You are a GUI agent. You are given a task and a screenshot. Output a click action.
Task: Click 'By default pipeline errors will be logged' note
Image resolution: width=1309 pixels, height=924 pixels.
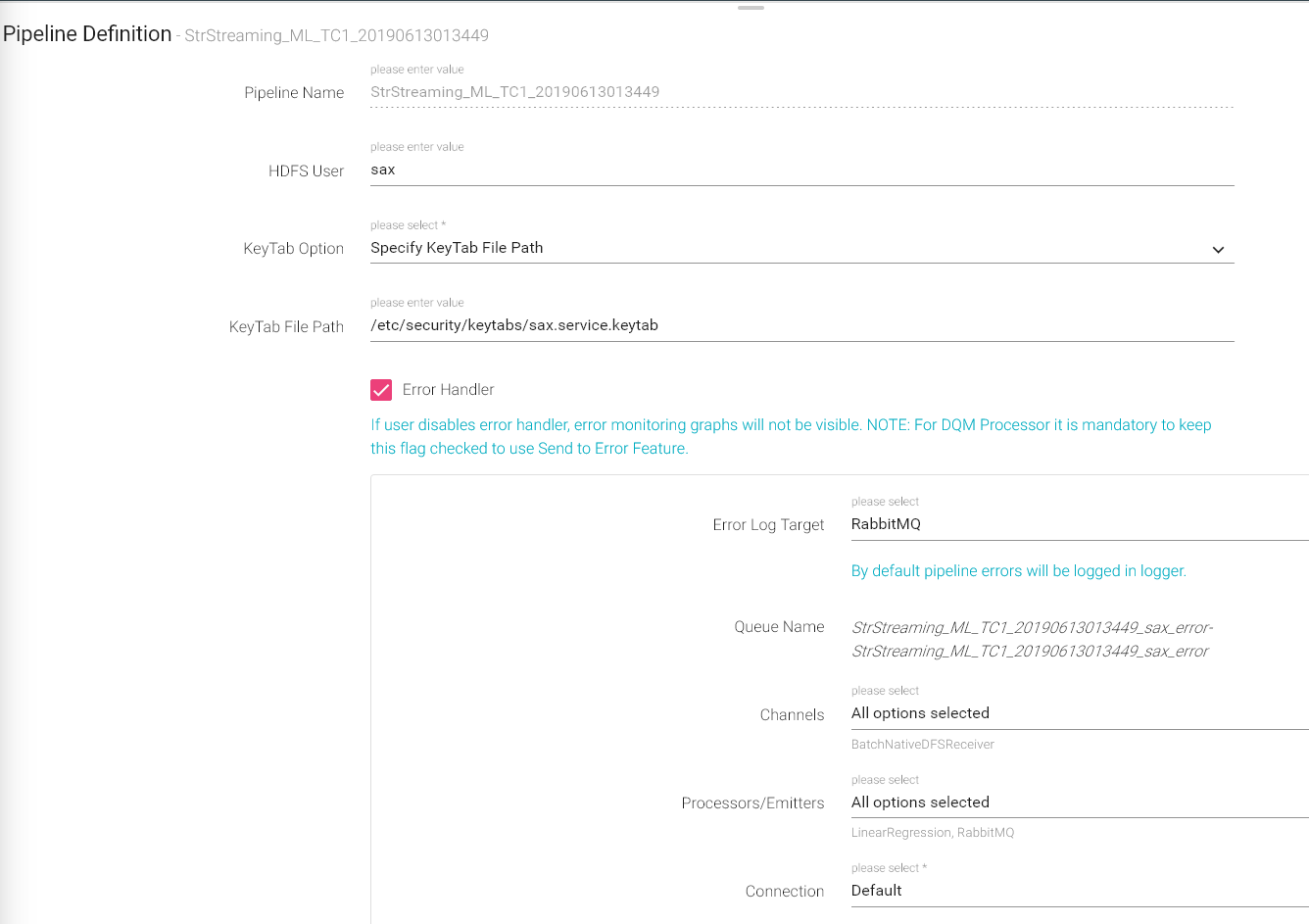(1019, 571)
